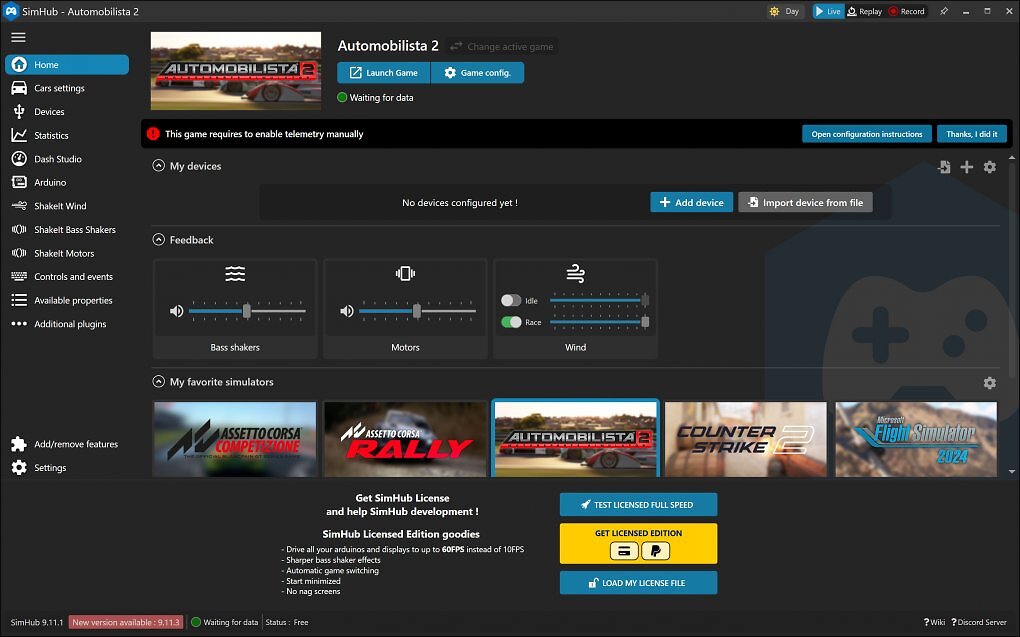1020x637 pixels.
Task: Open the hamburger menu icon
Action: click(18, 37)
